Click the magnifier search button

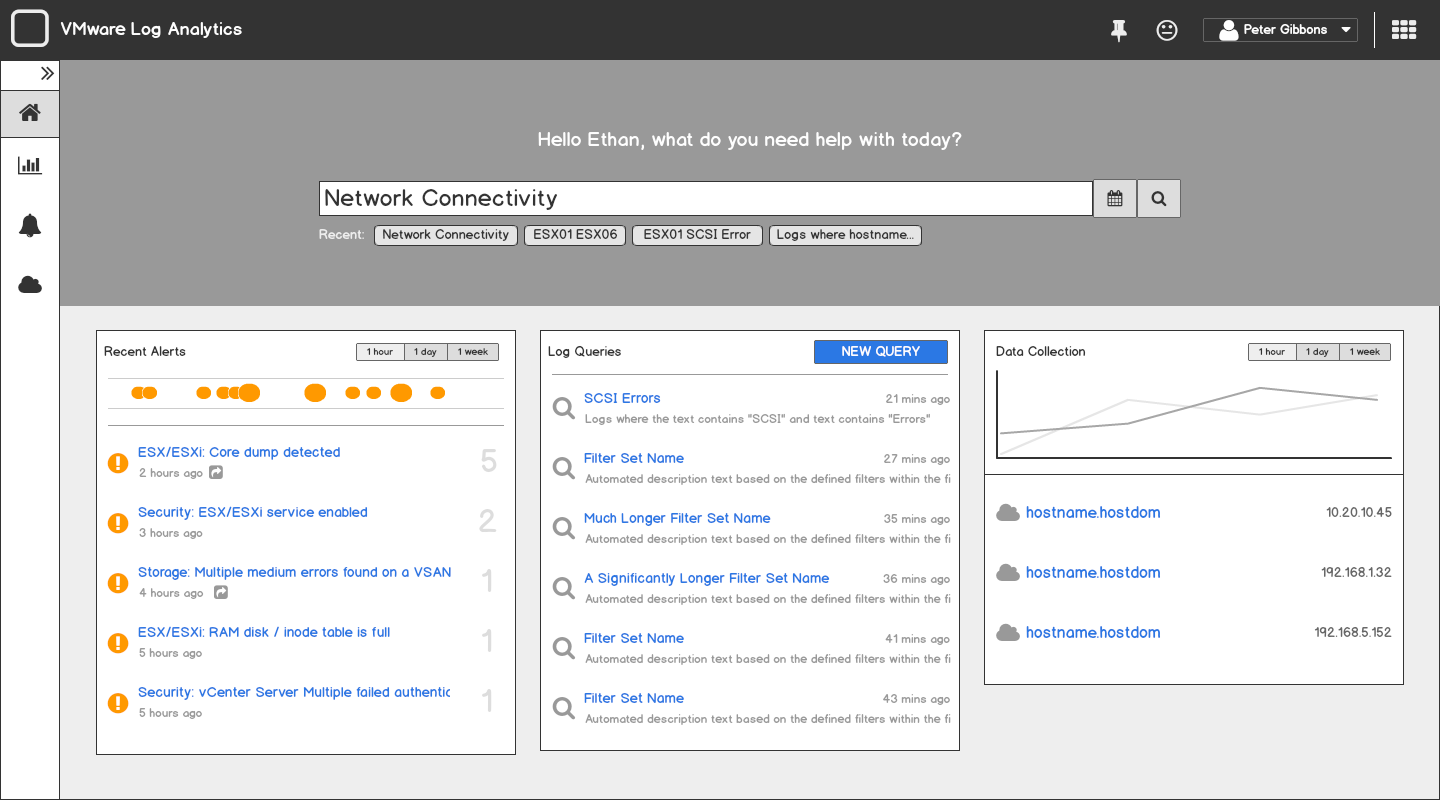pos(1159,198)
